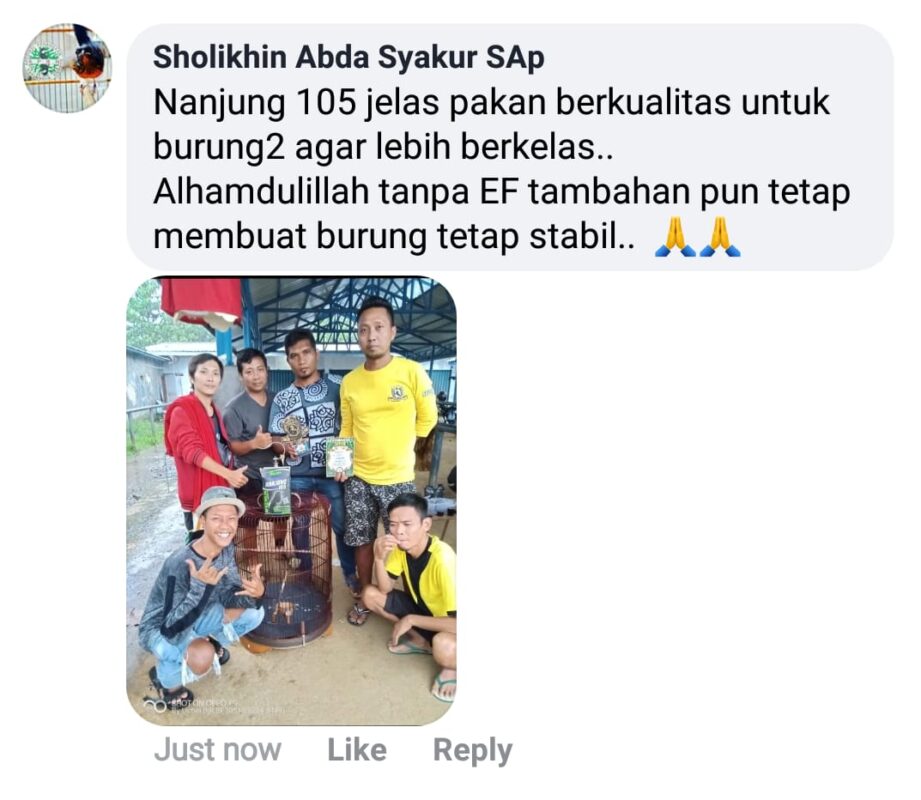
Task: Open the "Just now" timestamp link
Action: tap(217, 750)
